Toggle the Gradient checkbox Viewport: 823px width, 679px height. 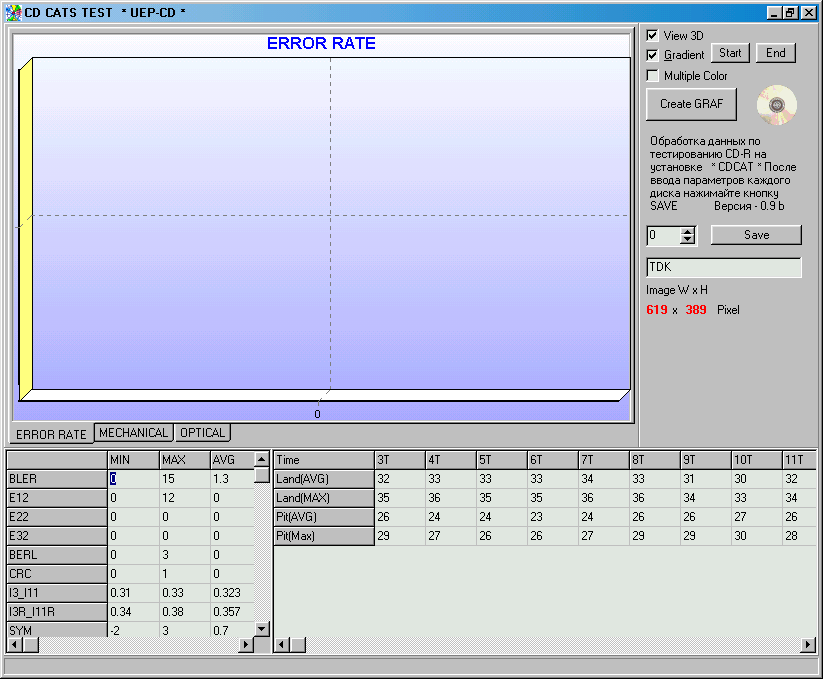click(652, 55)
